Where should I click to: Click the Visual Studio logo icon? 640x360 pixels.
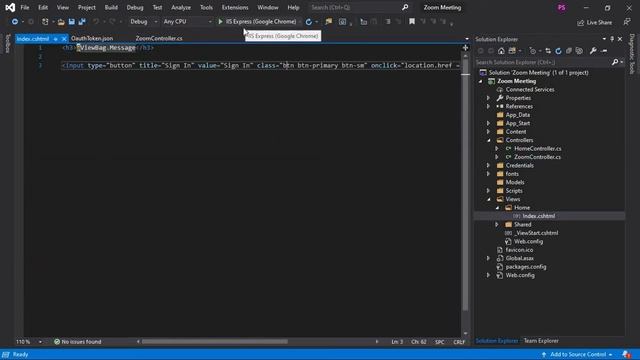pos(10,7)
